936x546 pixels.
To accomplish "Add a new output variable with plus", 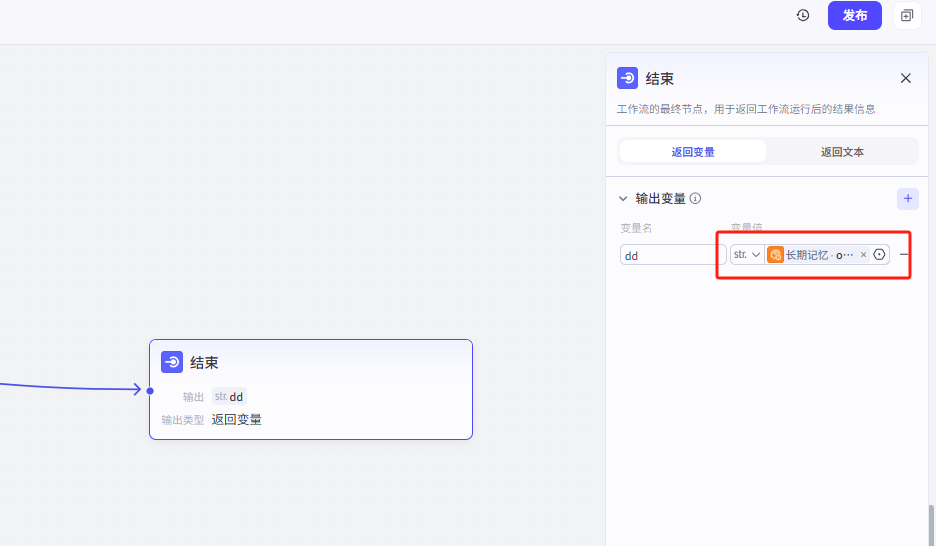I will pyautogui.click(x=907, y=199).
